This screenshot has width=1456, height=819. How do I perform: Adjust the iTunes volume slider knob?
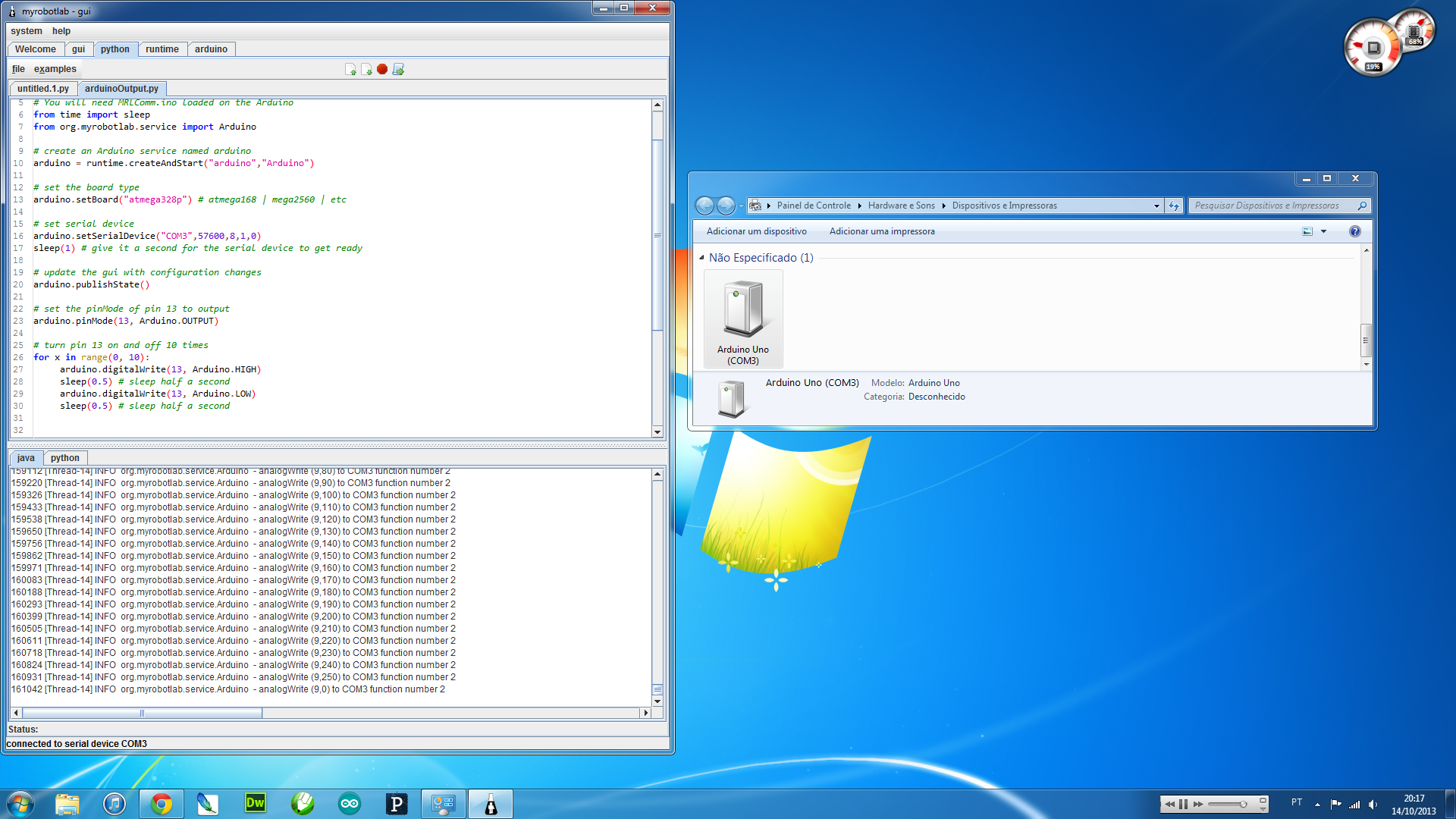pos(1243,804)
